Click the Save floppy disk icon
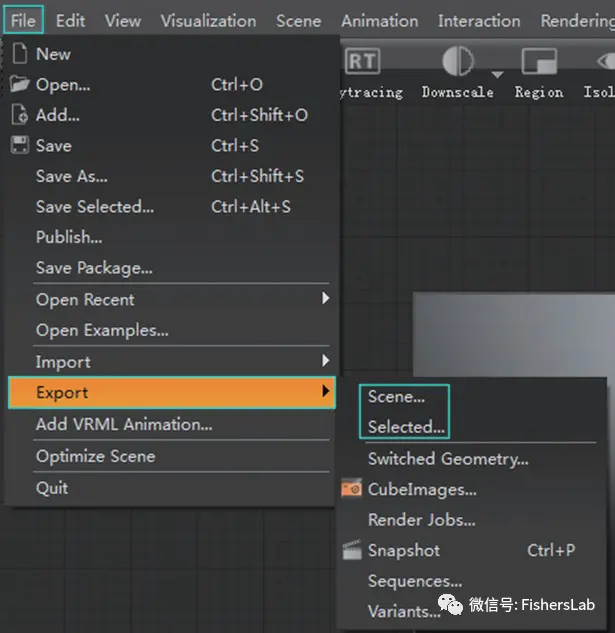Image resolution: width=615 pixels, height=633 pixels. pyautogui.click(x=19, y=145)
